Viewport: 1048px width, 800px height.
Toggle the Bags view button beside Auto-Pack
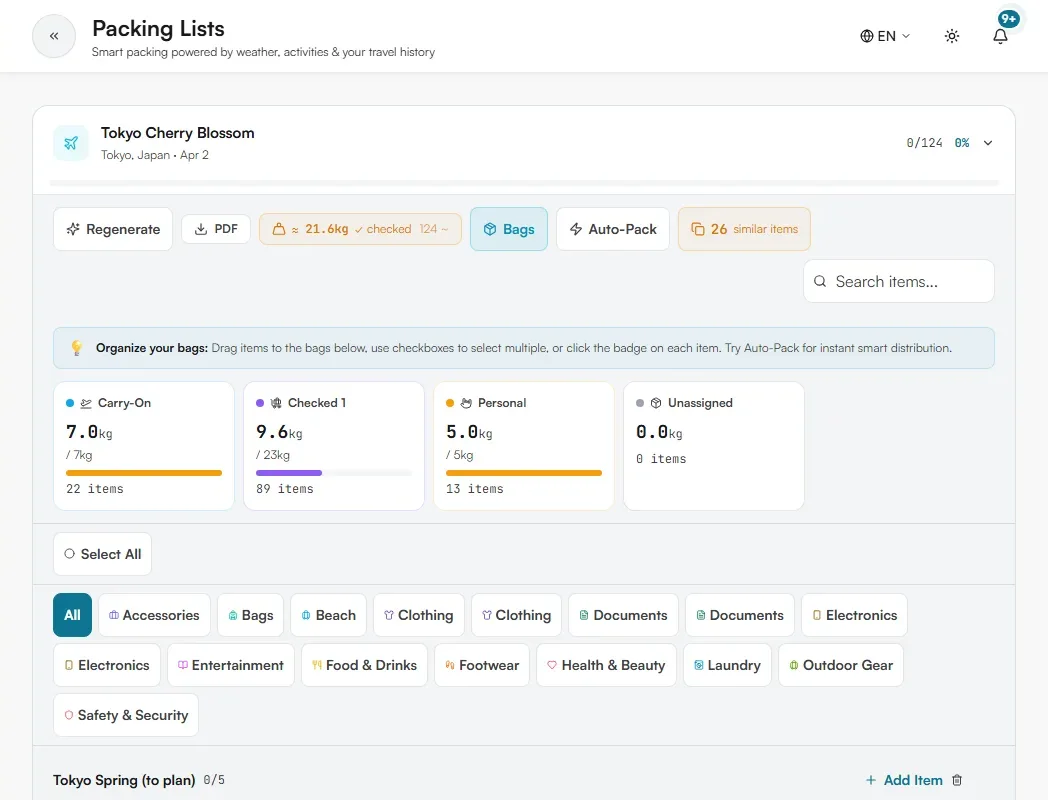[509, 229]
